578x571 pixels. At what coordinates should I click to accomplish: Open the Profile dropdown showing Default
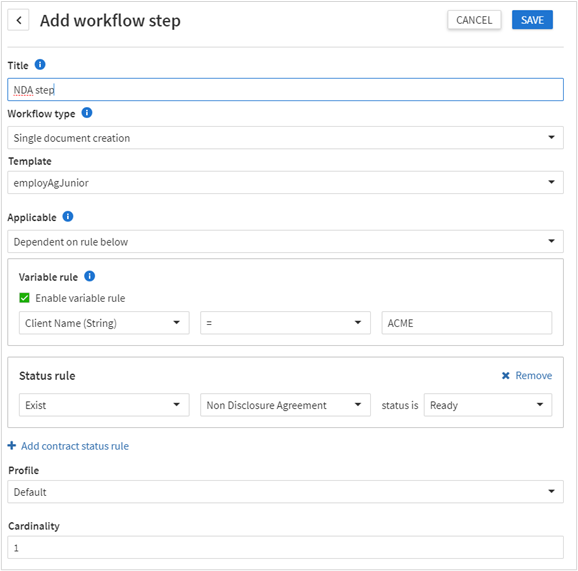285,491
